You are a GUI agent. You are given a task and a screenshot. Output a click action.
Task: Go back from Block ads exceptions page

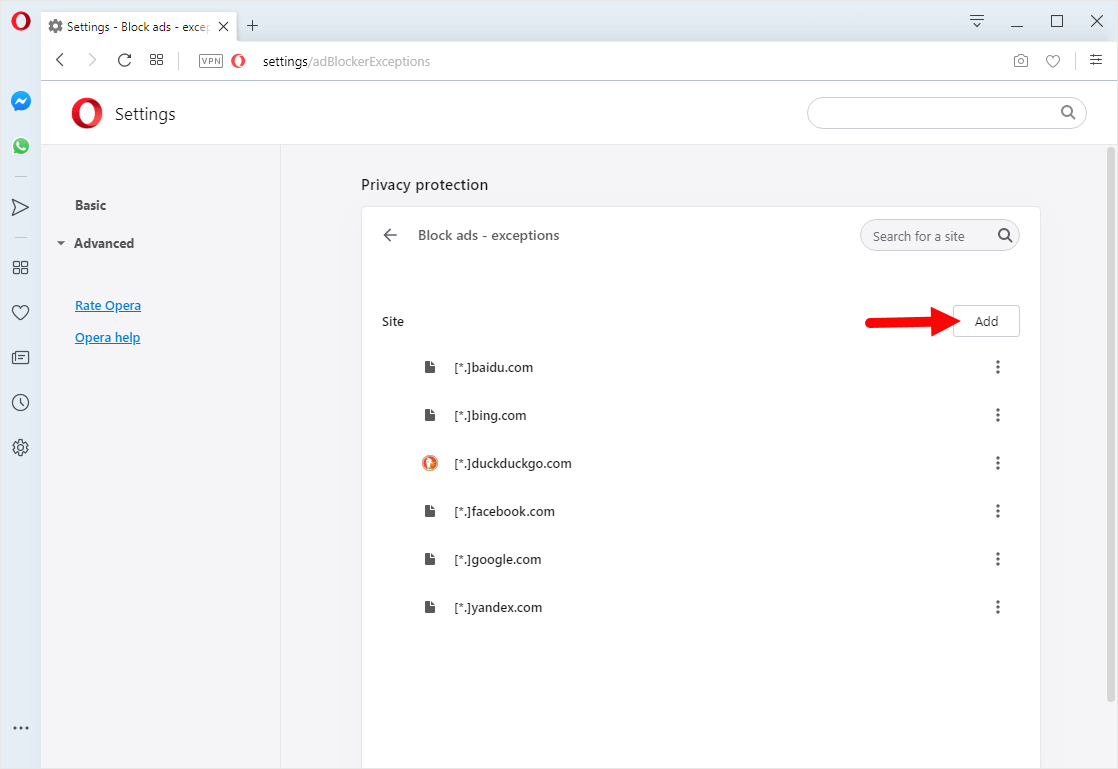[390, 235]
